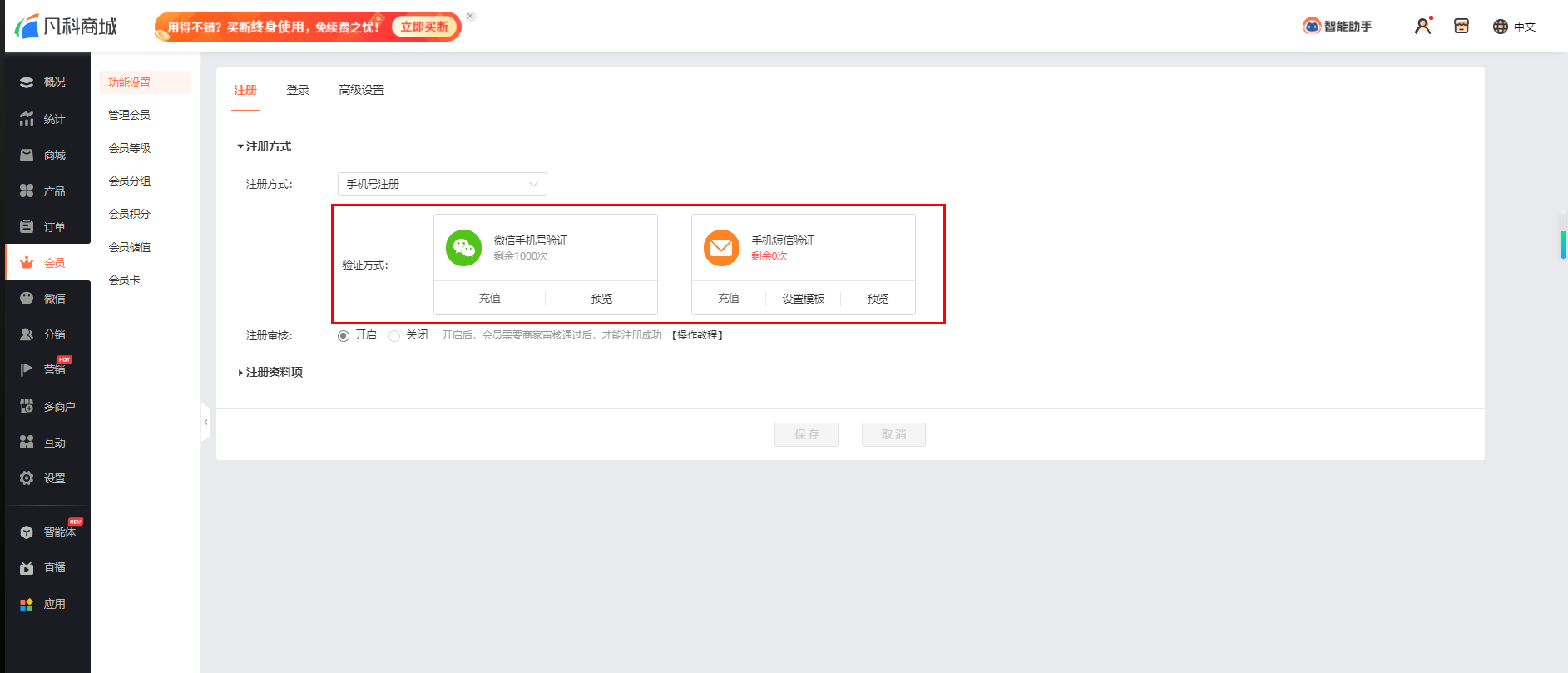
Task: Open the 互动 interaction sidebar icon
Action: [27, 443]
